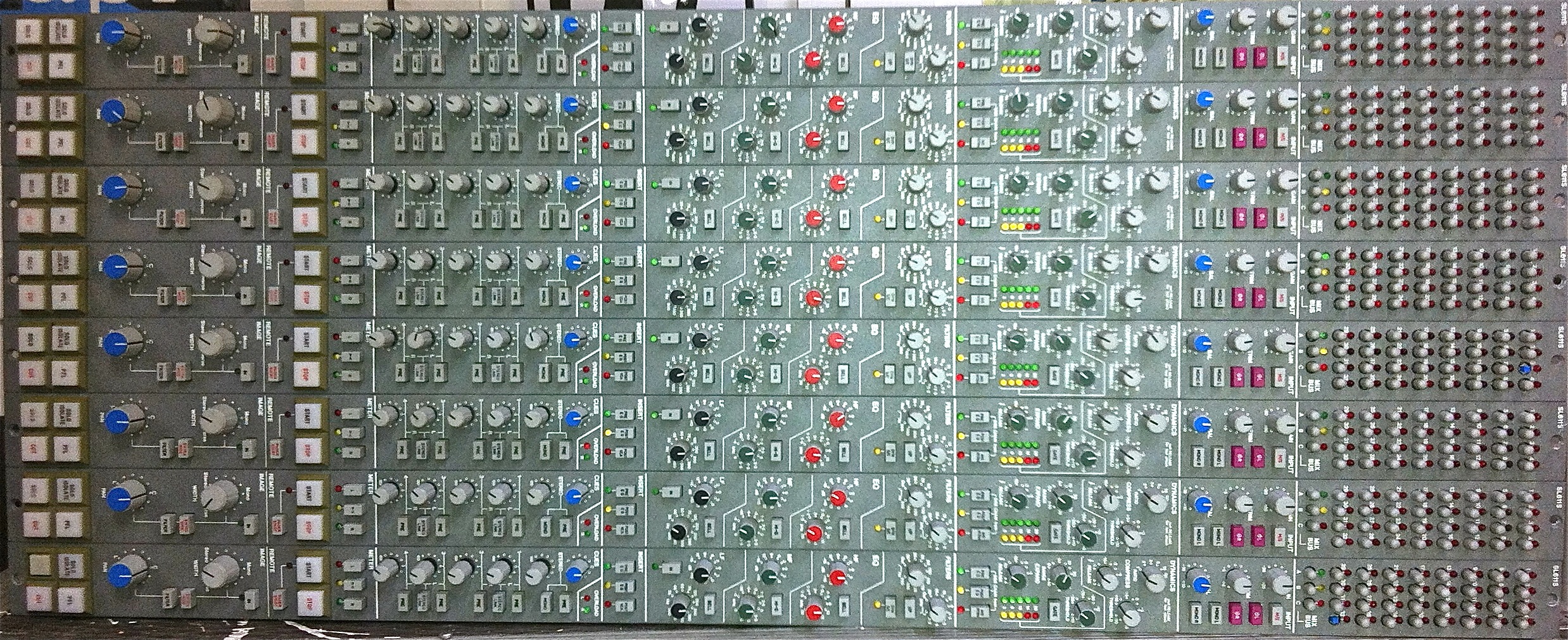
Task: Click the blue STEREO knob on the top strip
Action: tap(573, 27)
